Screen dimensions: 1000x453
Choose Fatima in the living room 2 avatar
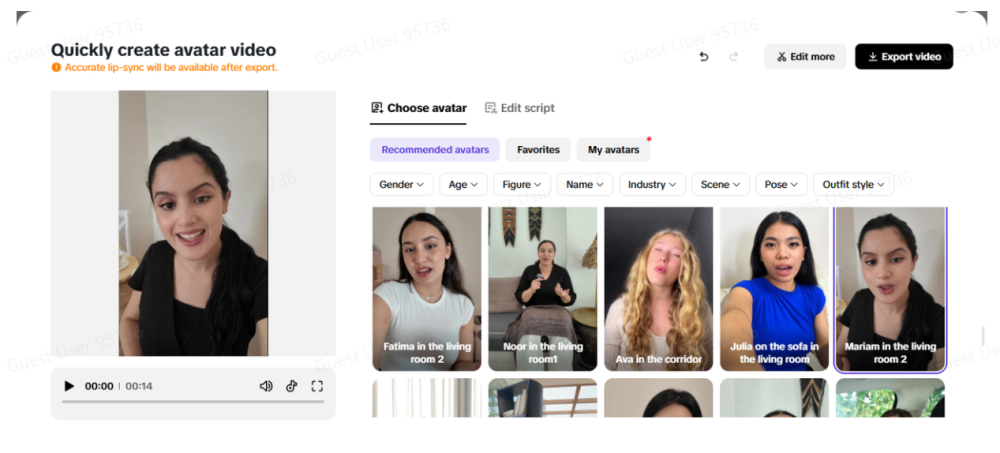[x=427, y=289]
